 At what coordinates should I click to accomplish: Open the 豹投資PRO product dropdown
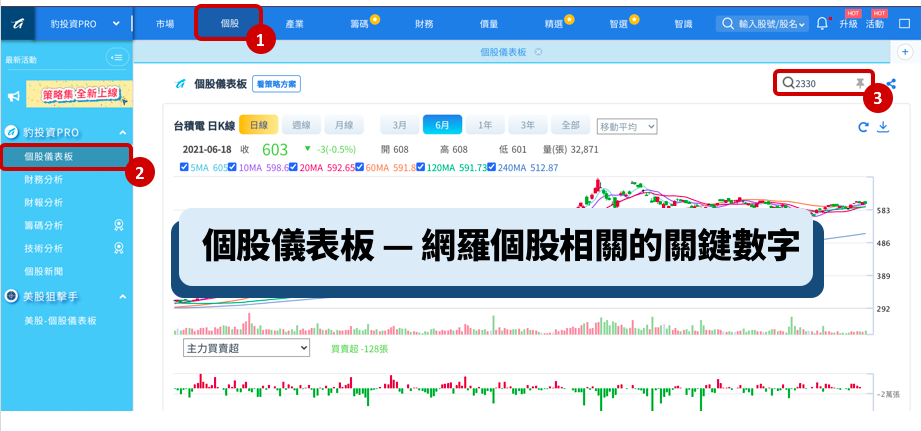click(x=84, y=24)
